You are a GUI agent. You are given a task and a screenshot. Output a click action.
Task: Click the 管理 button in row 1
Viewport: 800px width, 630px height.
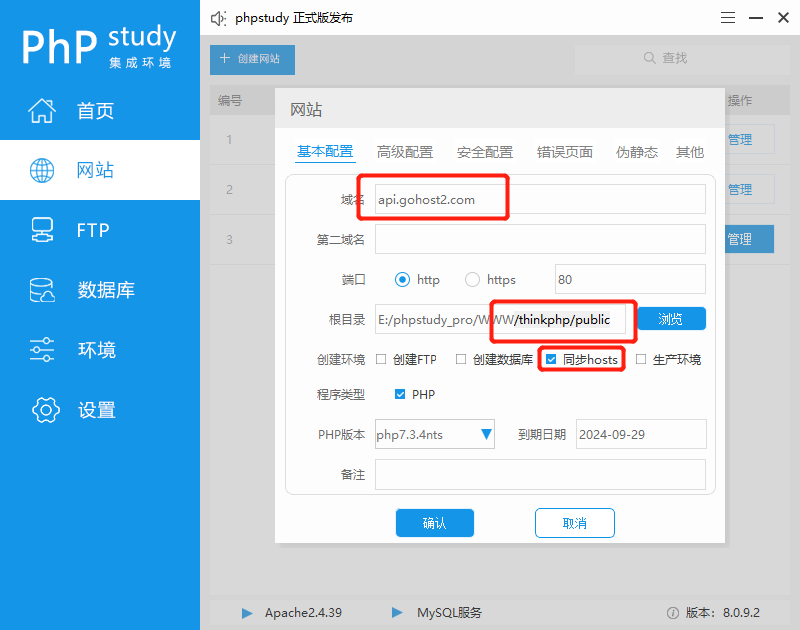(749, 139)
